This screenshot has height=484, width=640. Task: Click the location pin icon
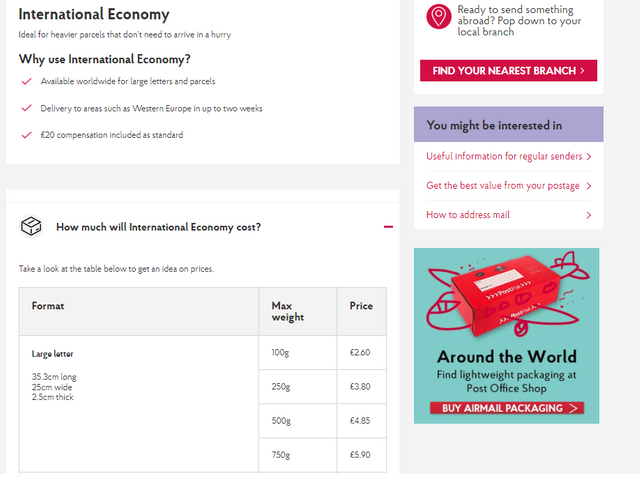(x=438, y=16)
